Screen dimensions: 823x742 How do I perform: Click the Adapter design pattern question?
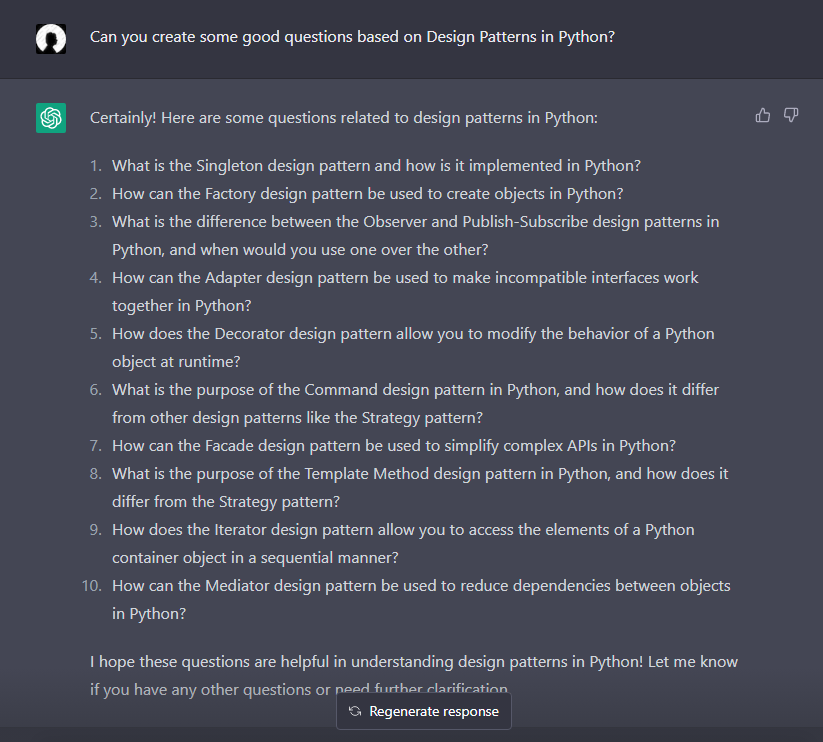(405, 291)
